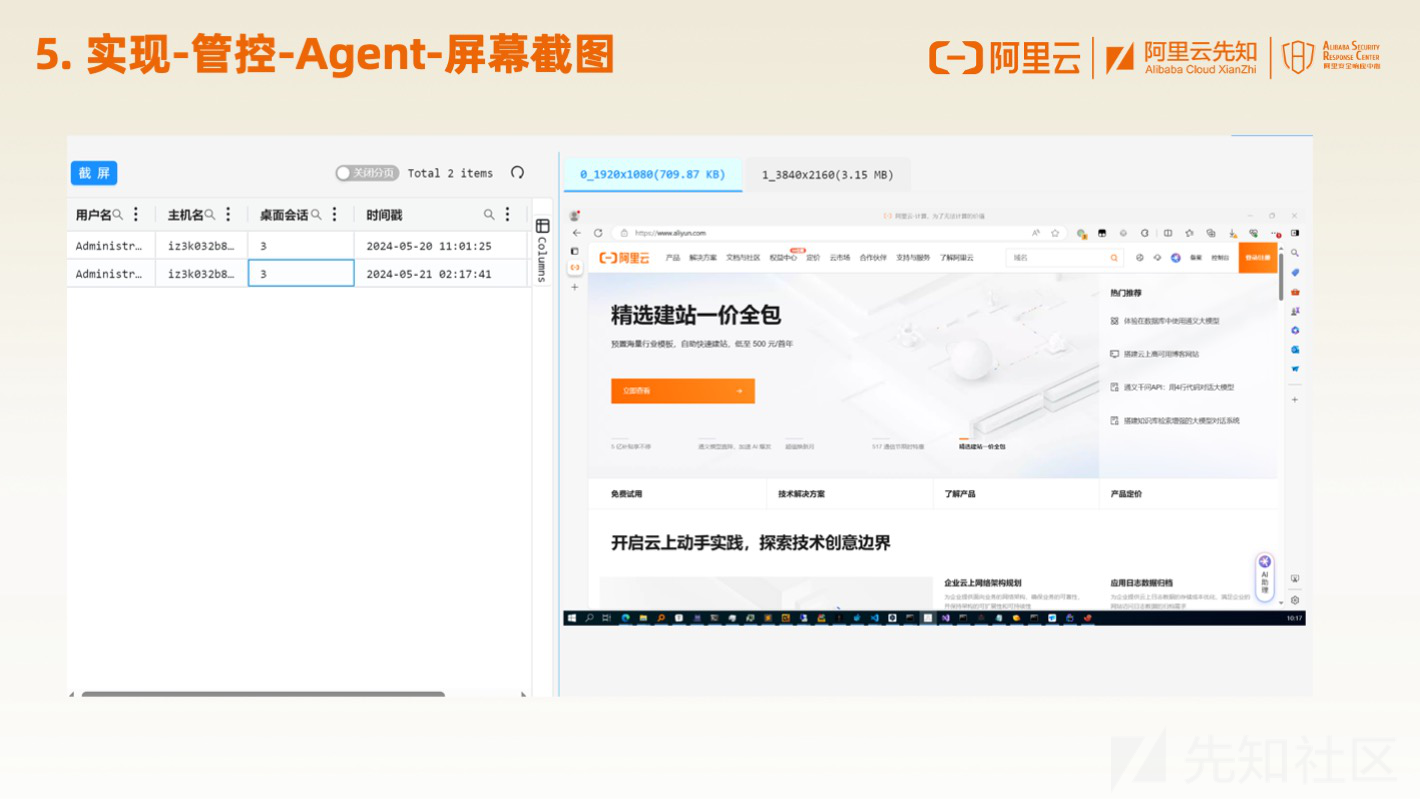Open the 云市场 menu on aliyun.com
The width and height of the screenshot is (1420, 799).
point(839,257)
